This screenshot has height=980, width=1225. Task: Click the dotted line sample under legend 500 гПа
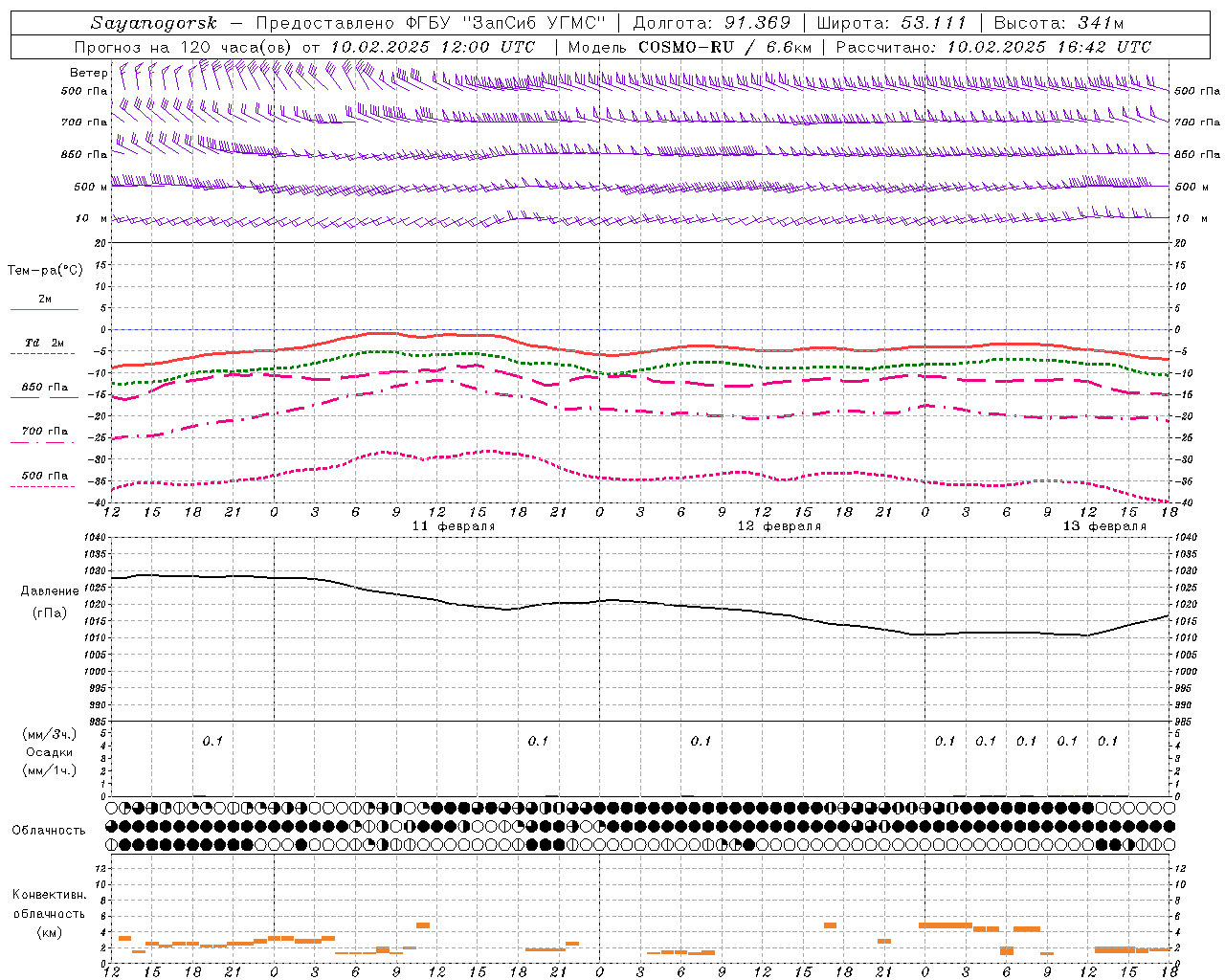(x=42, y=486)
